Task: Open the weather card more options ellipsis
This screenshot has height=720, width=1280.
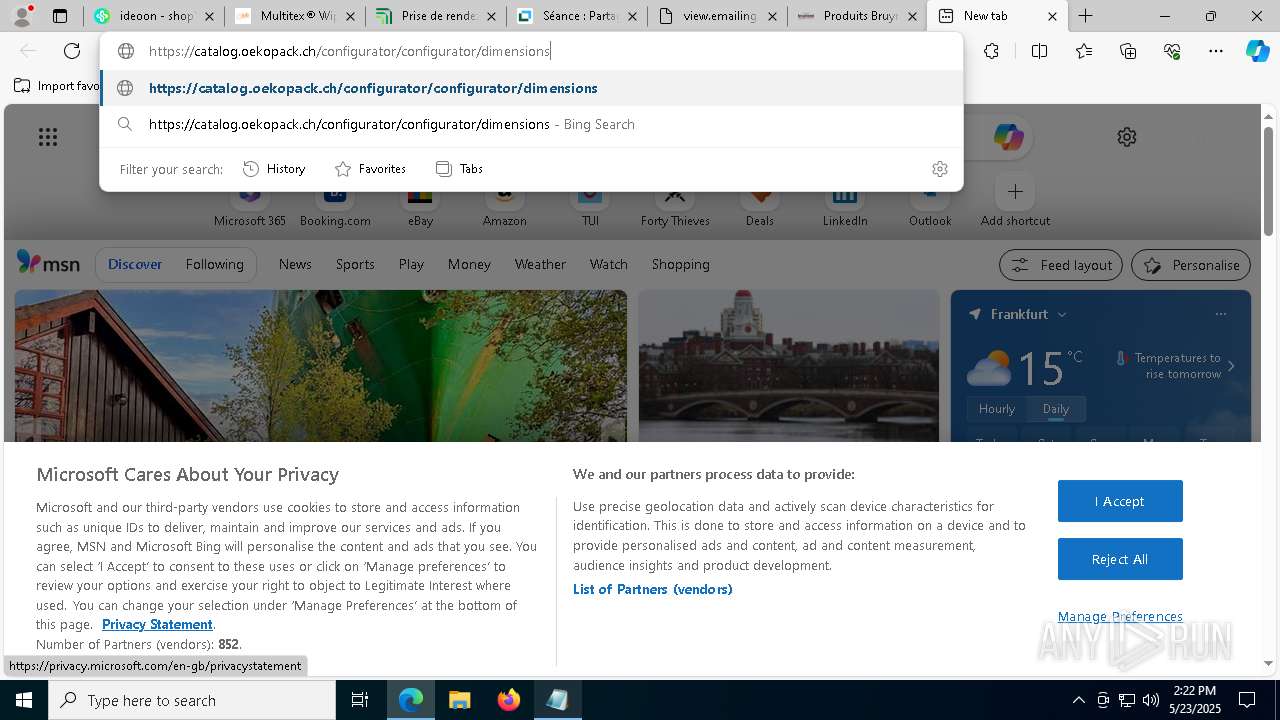Action: 1220,314
